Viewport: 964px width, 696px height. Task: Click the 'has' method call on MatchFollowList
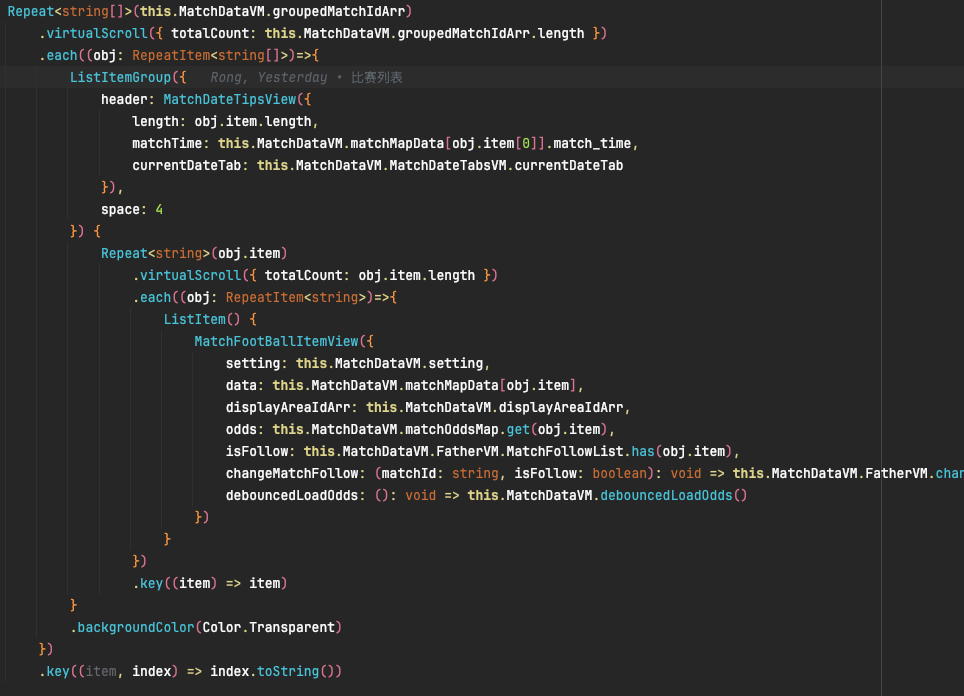[643, 451]
